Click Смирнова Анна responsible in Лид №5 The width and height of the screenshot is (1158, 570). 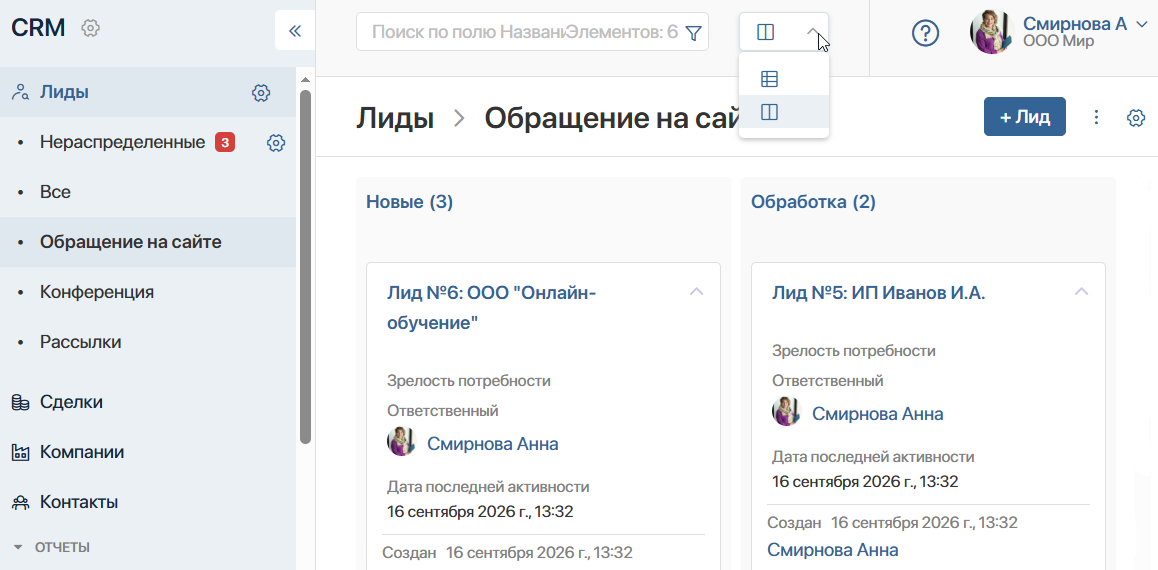click(877, 413)
